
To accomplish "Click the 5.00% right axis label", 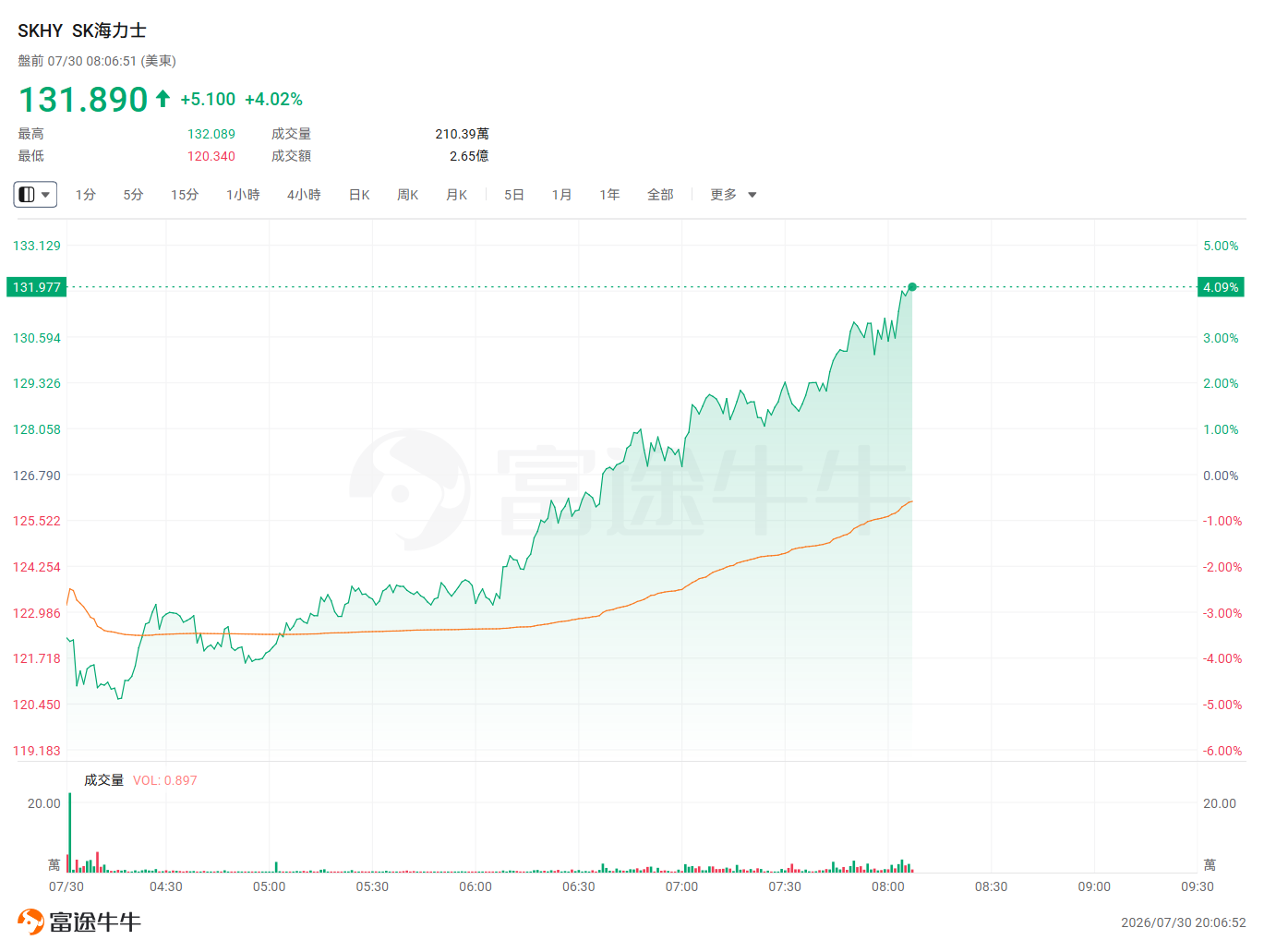I will [1221, 246].
